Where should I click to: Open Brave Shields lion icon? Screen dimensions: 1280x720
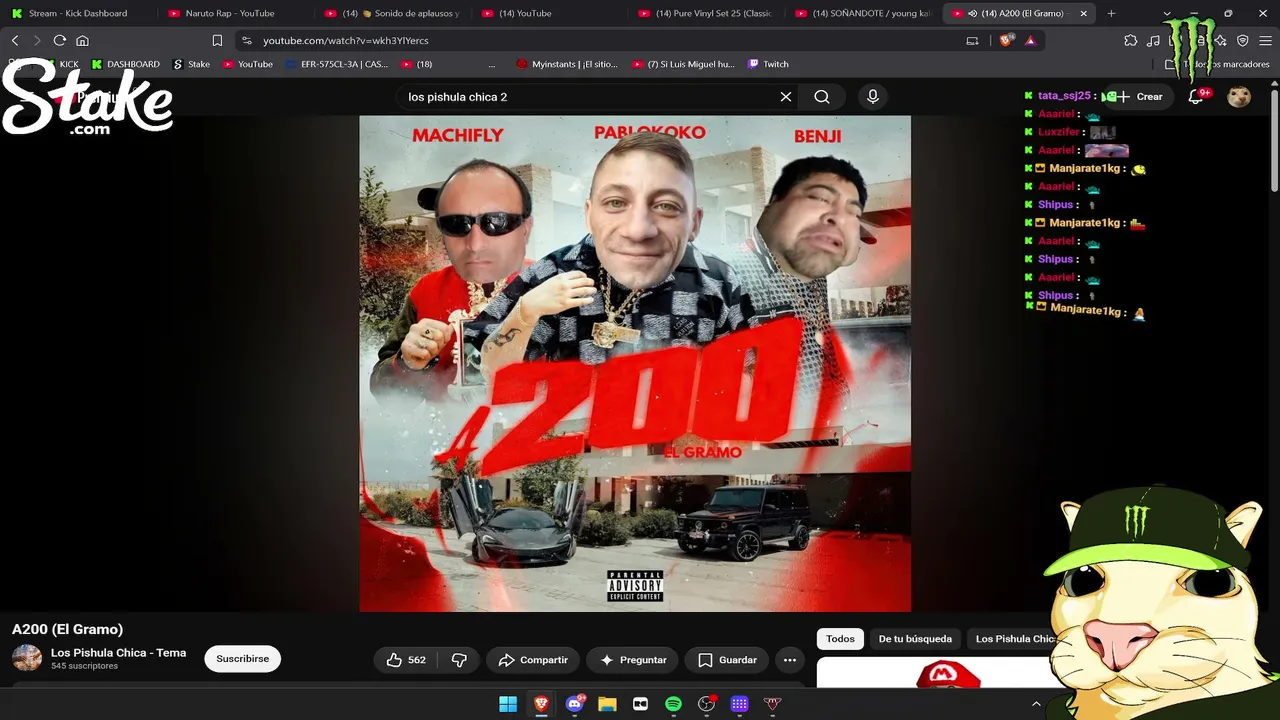coord(1007,41)
